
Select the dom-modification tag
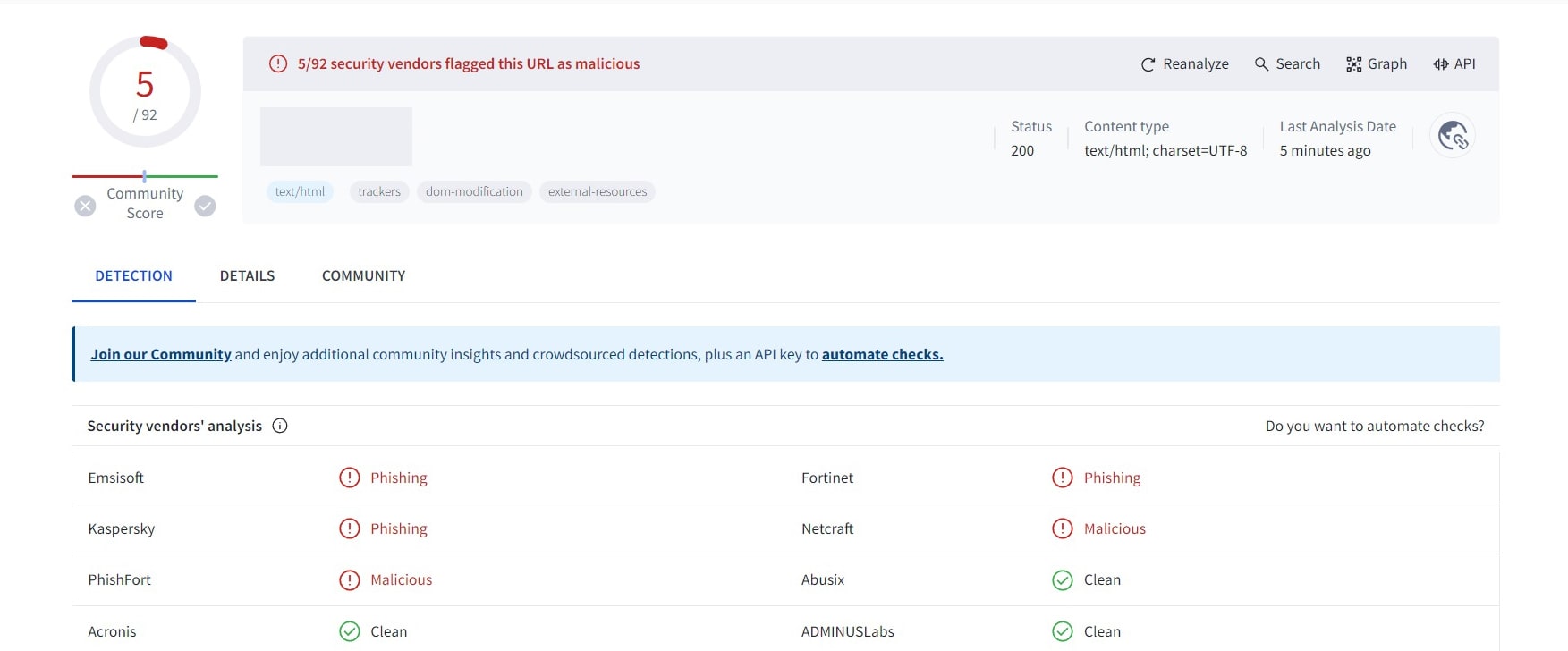point(474,191)
